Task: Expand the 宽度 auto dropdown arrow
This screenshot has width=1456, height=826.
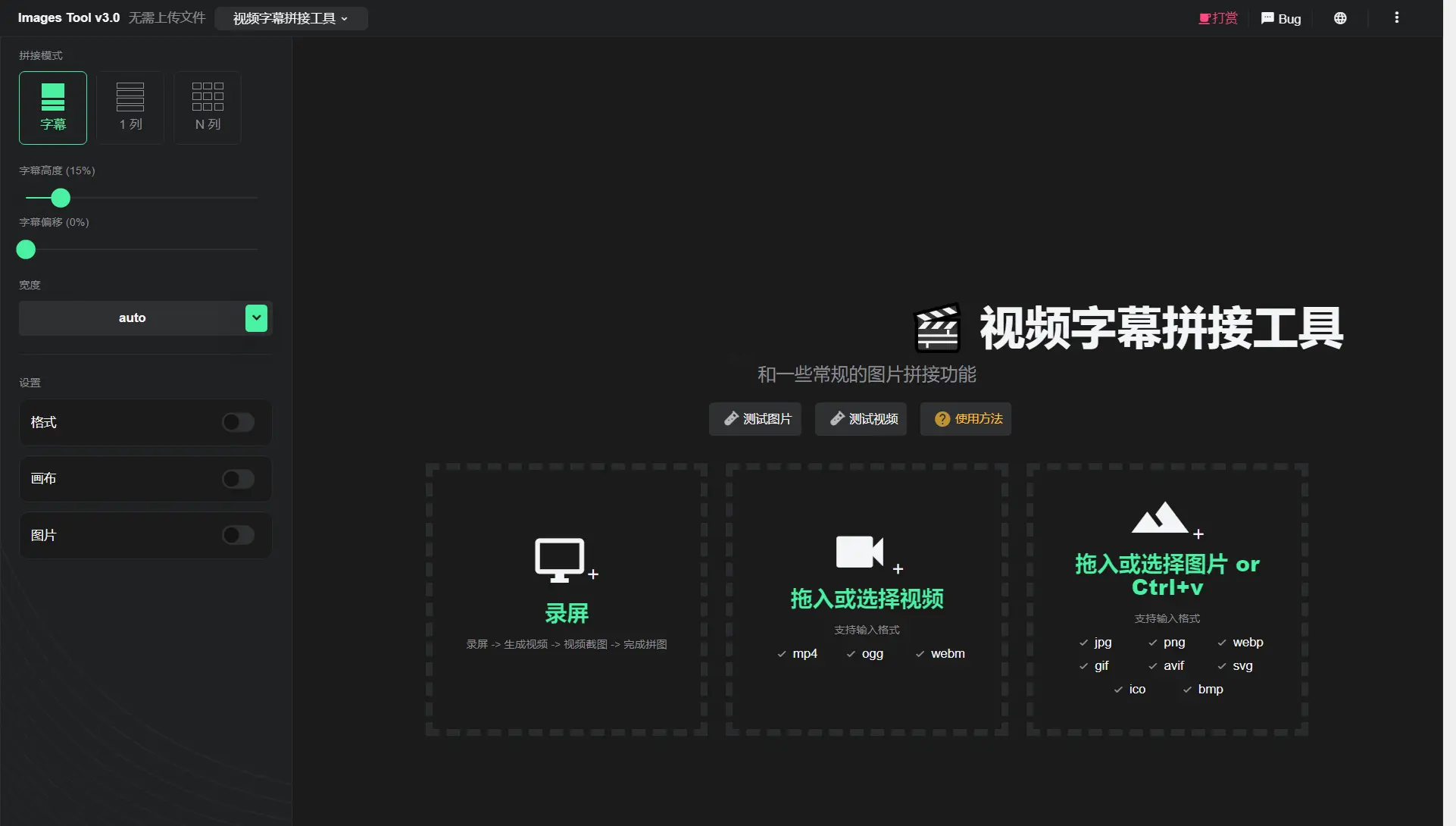Action: tap(256, 318)
